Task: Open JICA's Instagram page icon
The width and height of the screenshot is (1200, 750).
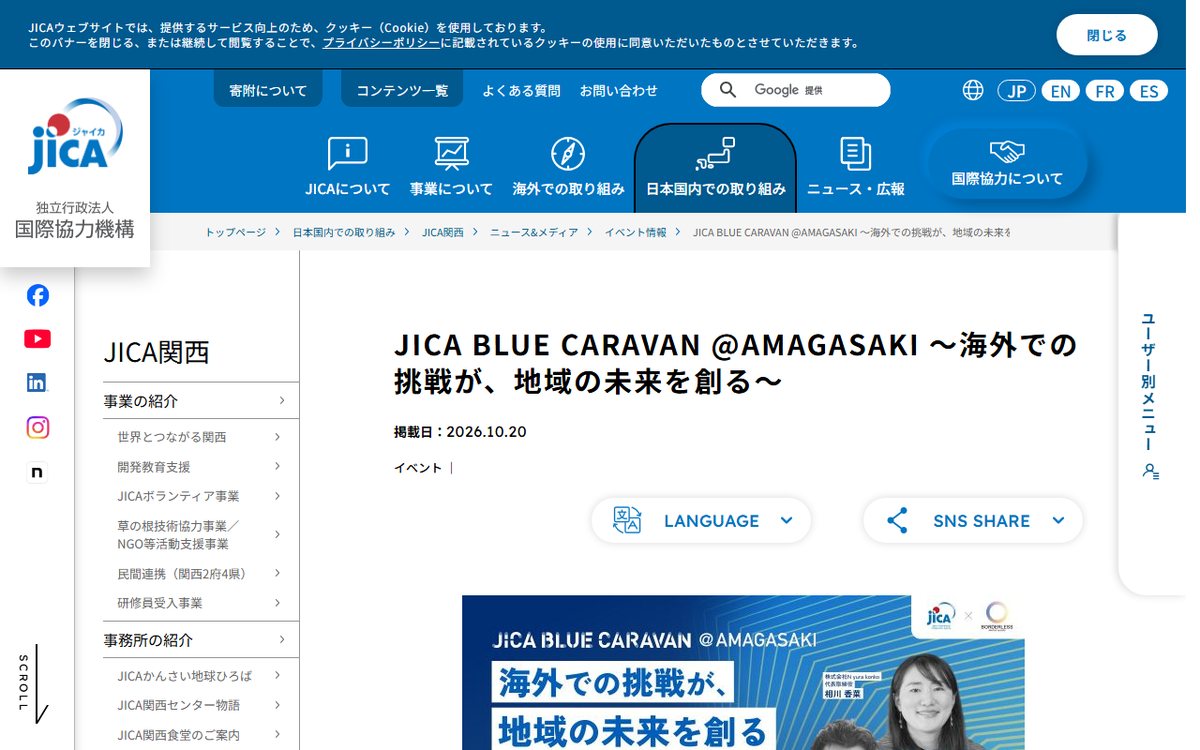Action: point(37,427)
